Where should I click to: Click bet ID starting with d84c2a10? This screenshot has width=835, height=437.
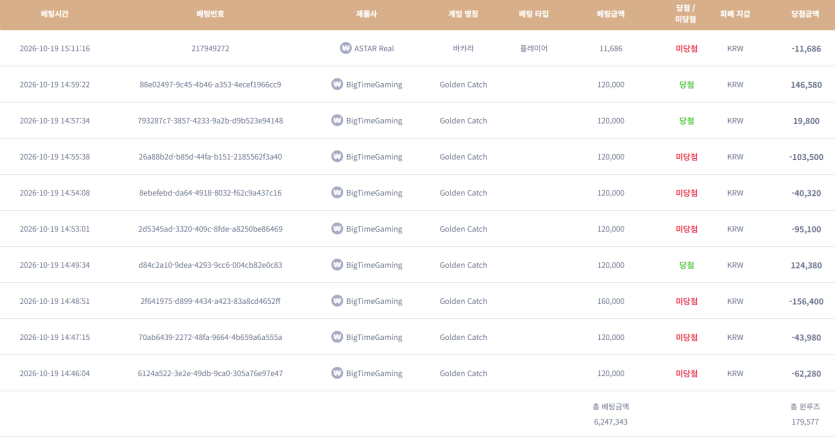pyautogui.click(x=210, y=265)
